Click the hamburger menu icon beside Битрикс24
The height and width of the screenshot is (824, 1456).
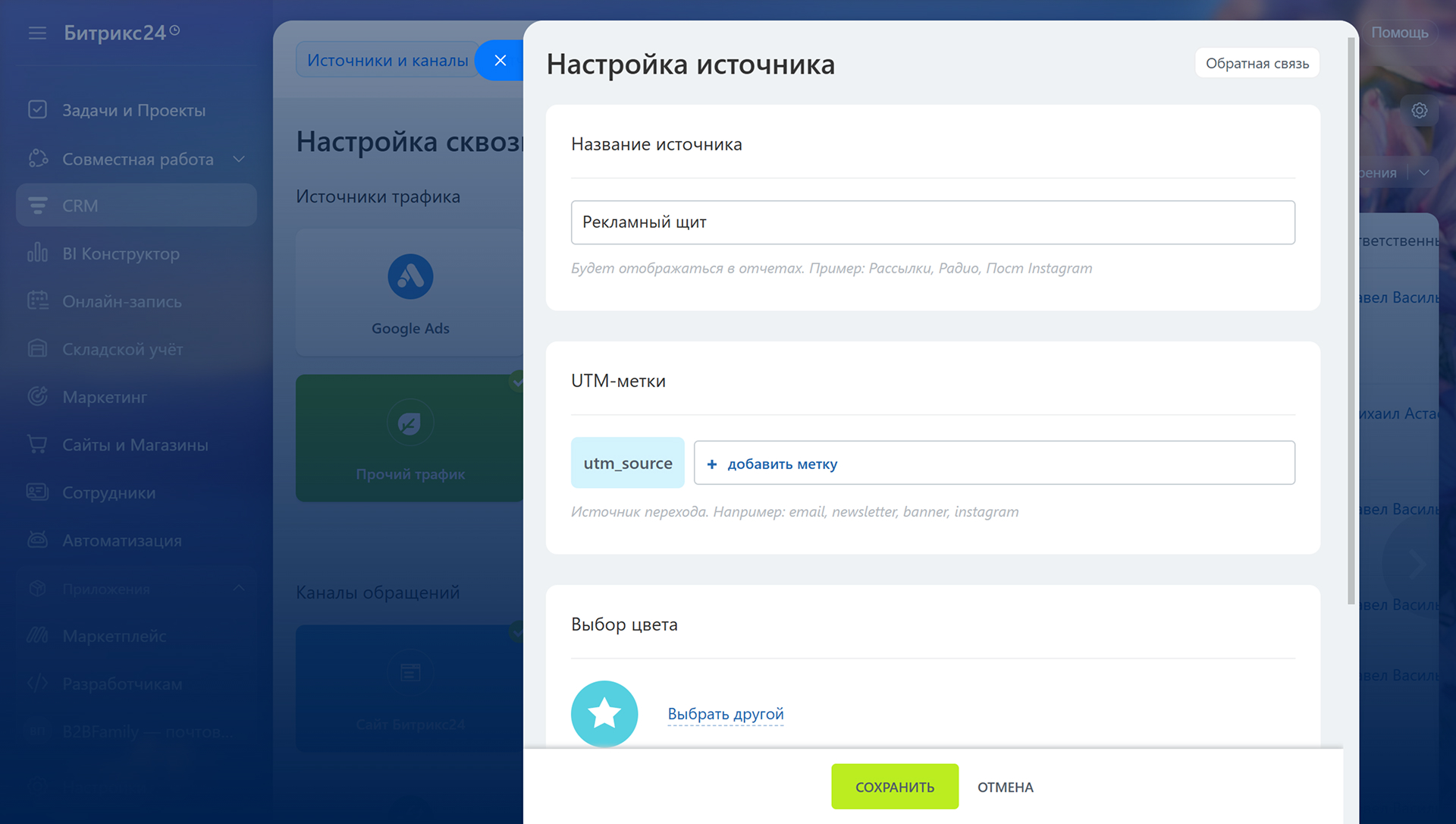37,33
